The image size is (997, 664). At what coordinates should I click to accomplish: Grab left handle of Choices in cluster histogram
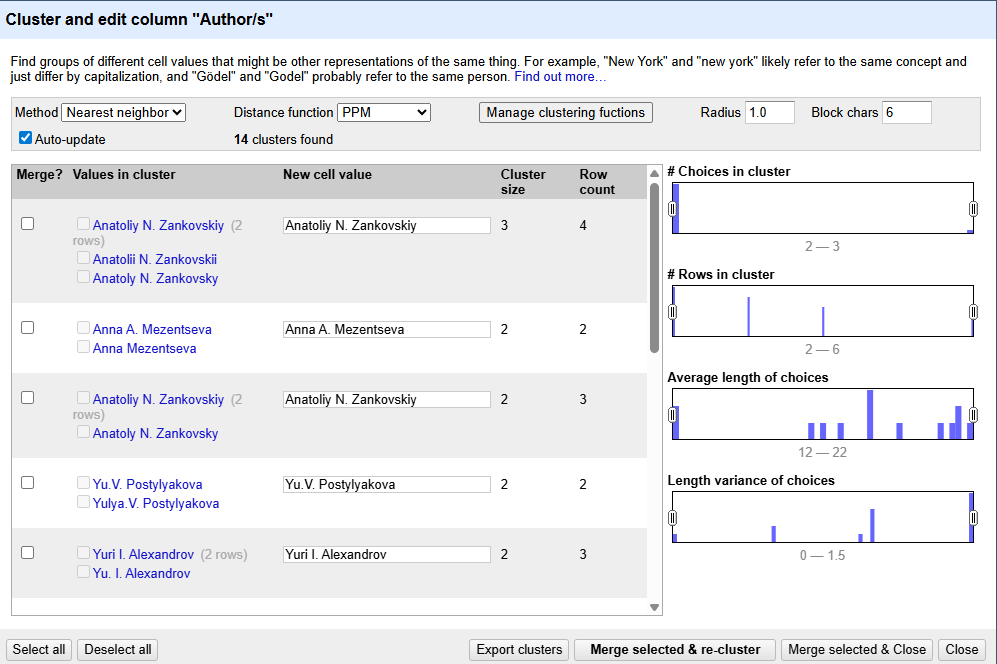[x=673, y=209]
